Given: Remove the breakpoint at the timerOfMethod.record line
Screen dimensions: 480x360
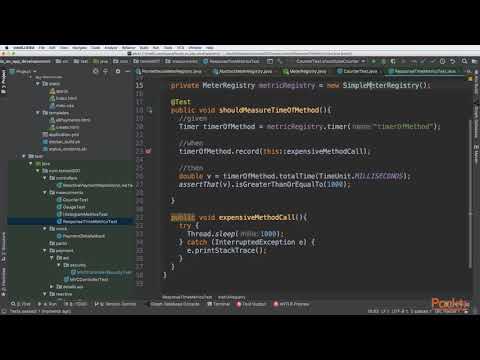Looking at the screenshot, I should coord(148,151).
